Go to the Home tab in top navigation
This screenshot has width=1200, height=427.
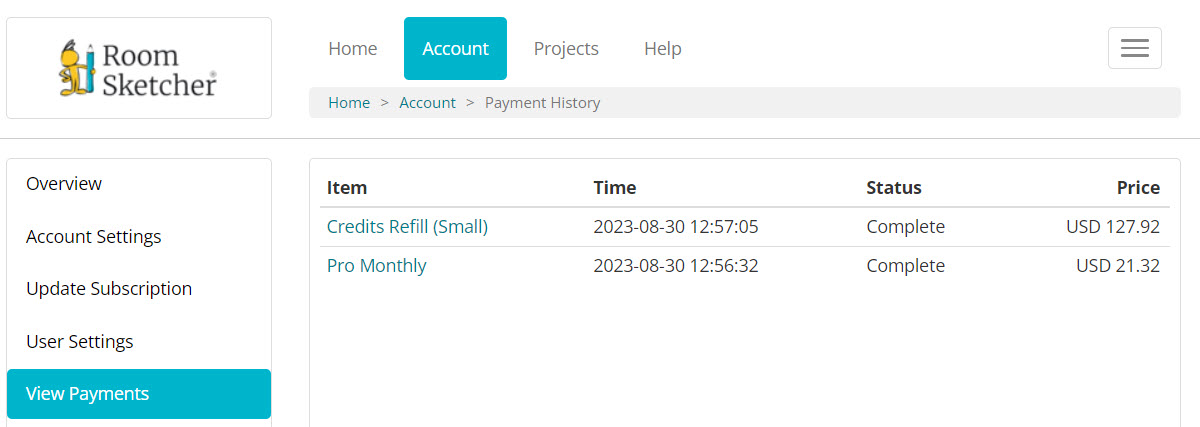353,48
